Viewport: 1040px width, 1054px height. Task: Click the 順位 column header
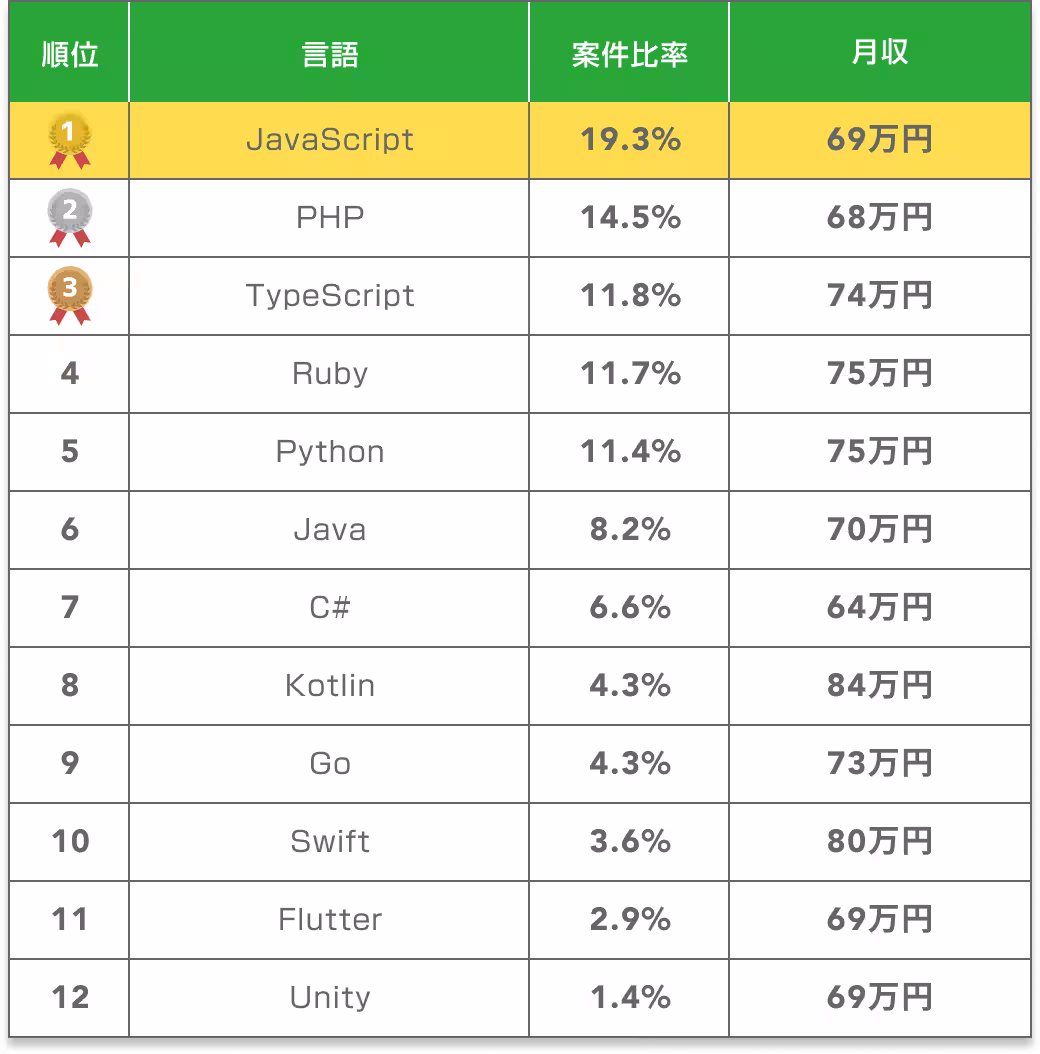click(x=70, y=54)
